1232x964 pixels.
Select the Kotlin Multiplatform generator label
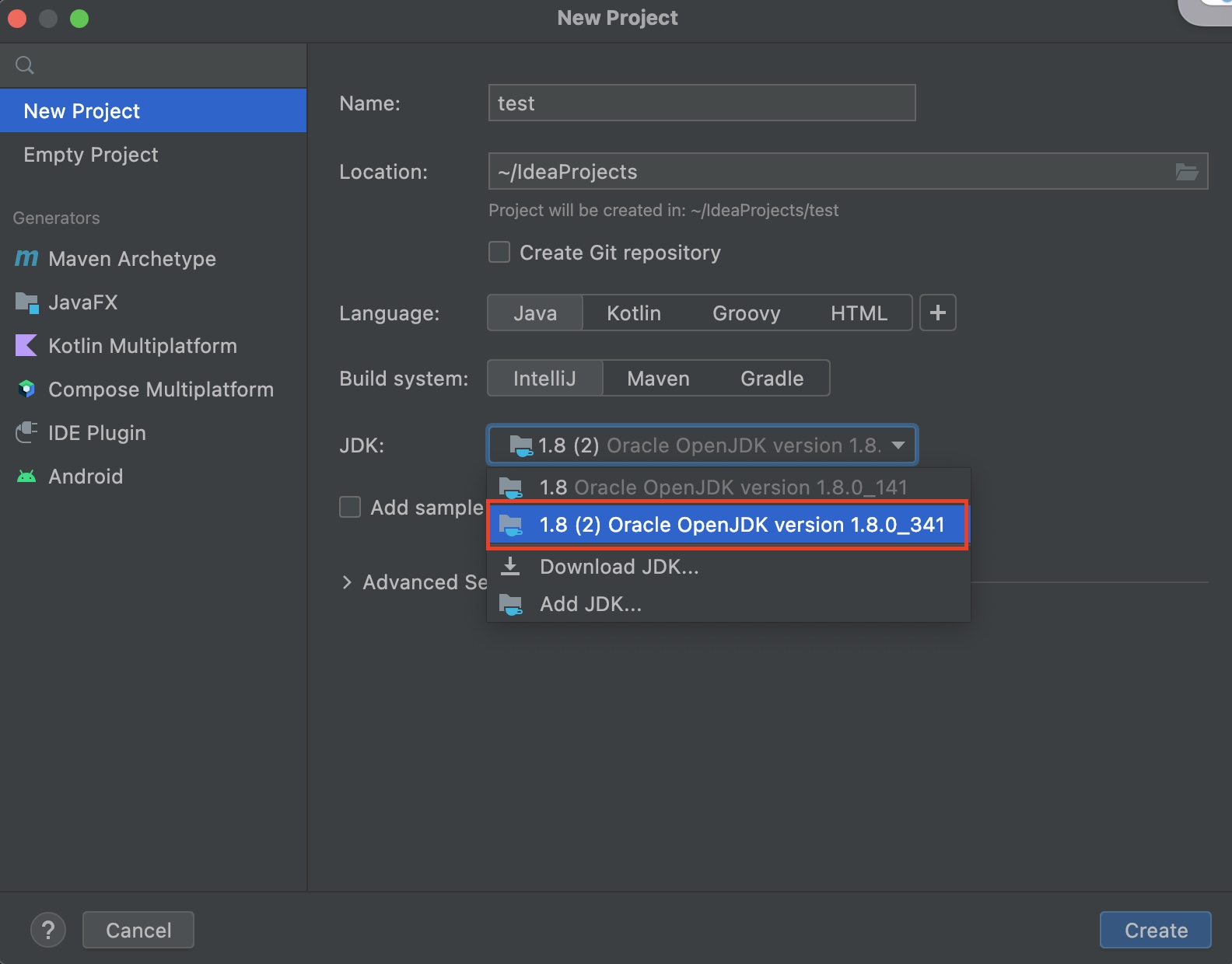(142, 345)
